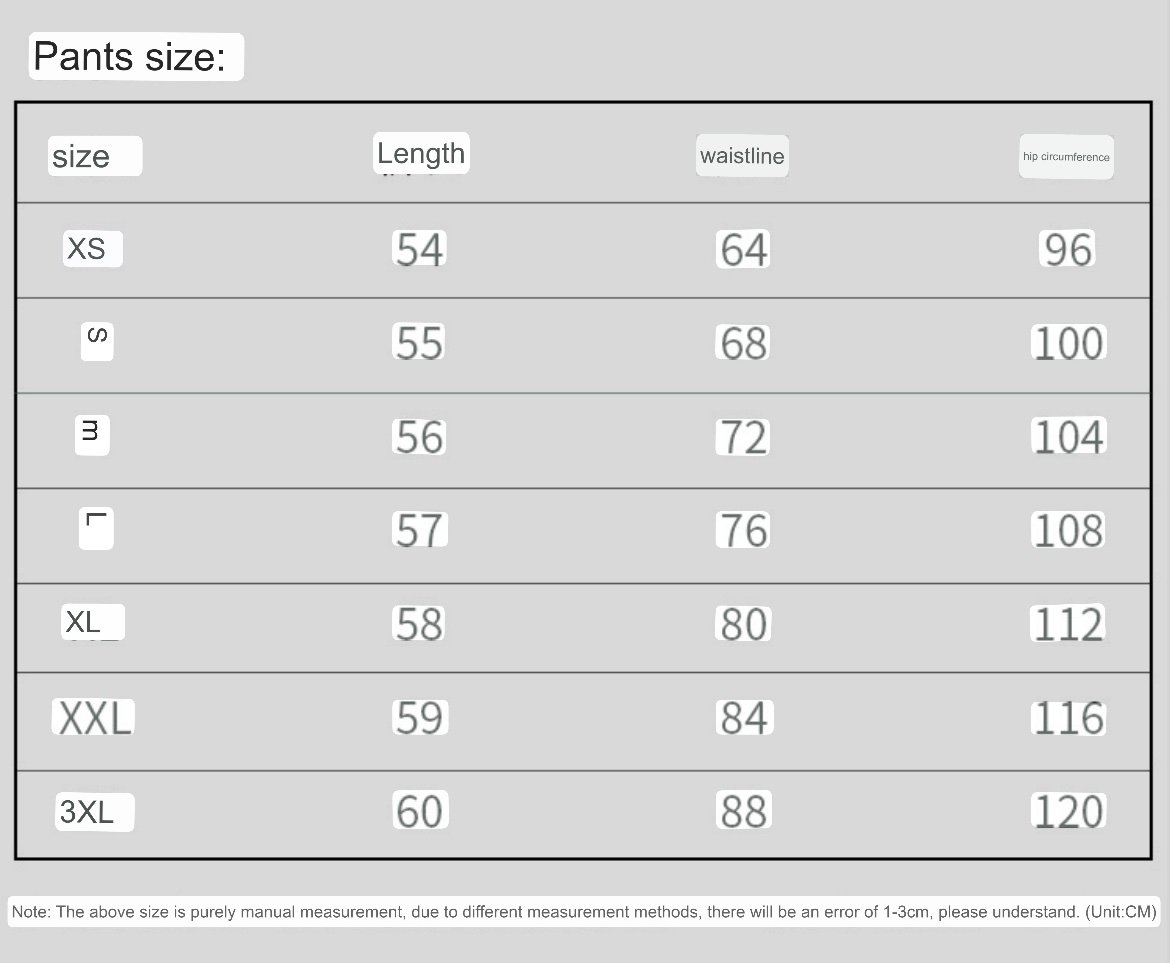Click the 3XL waistline value 88
The image size is (1170, 963).
click(x=744, y=811)
